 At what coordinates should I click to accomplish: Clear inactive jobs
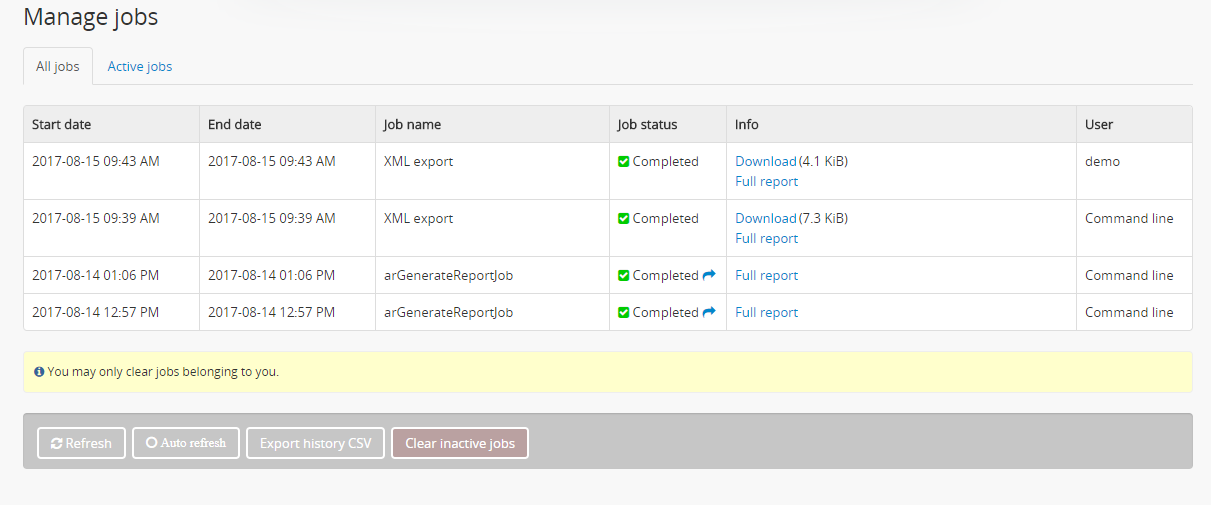[460, 443]
